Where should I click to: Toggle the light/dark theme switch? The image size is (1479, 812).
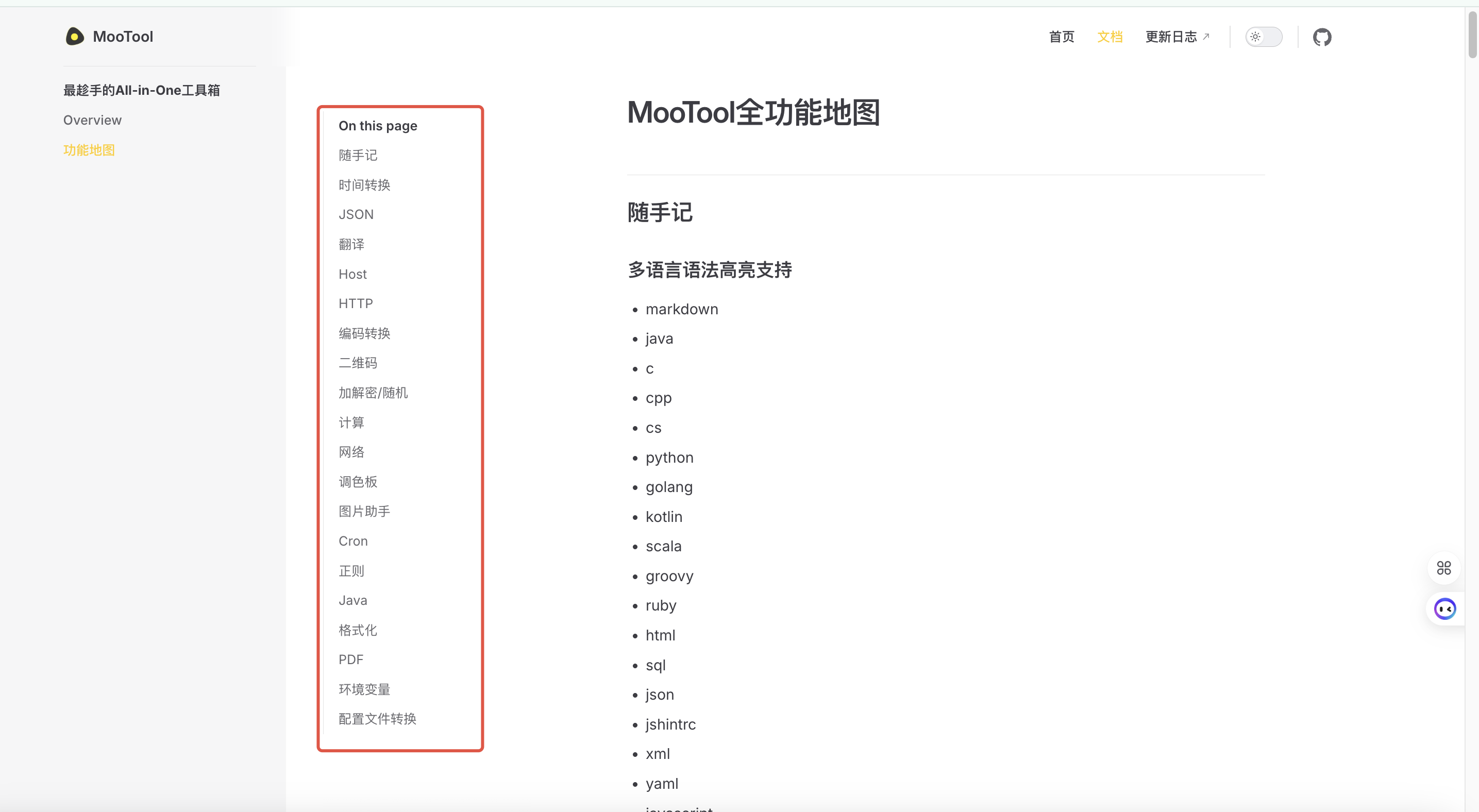[x=1263, y=37]
